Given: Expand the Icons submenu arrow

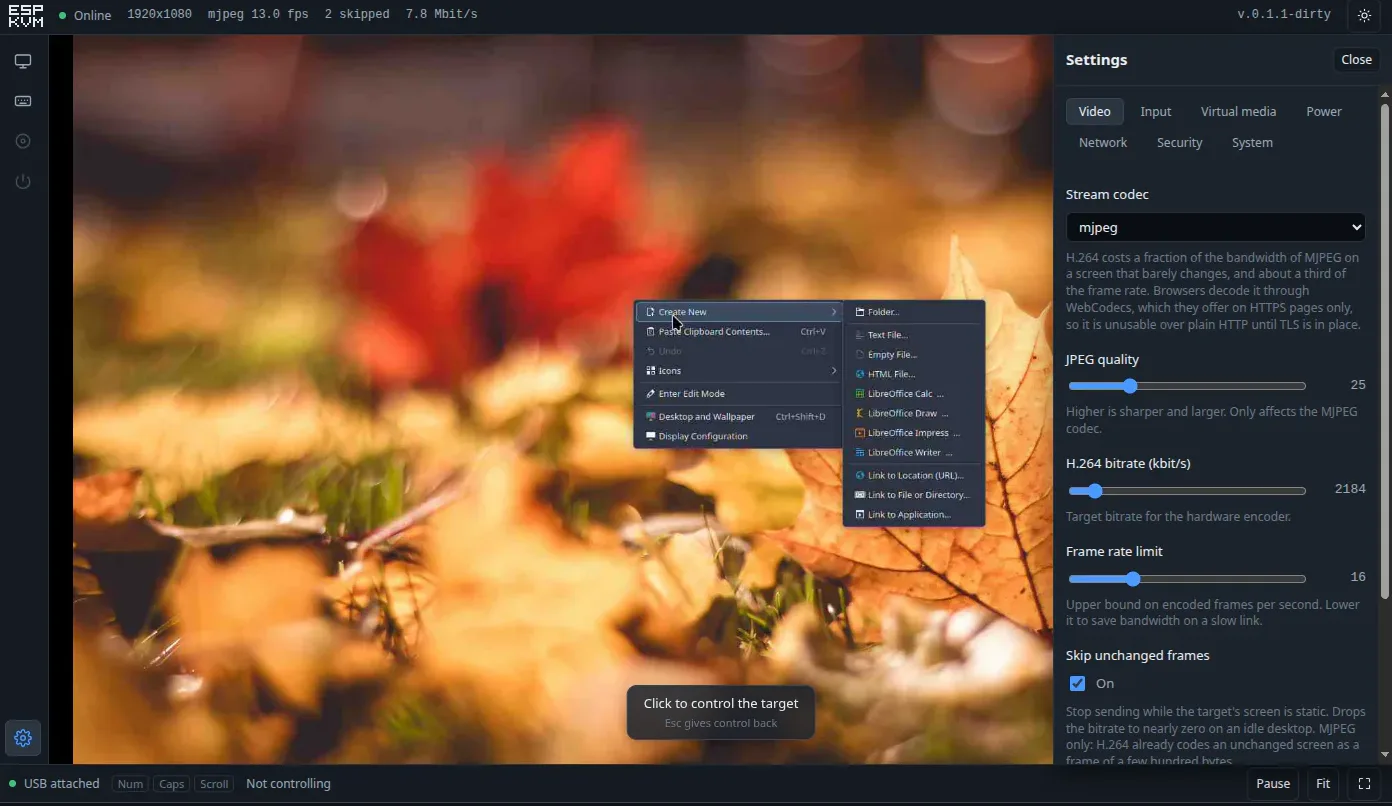Looking at the screenshot, I should click(x=833, y=371).
